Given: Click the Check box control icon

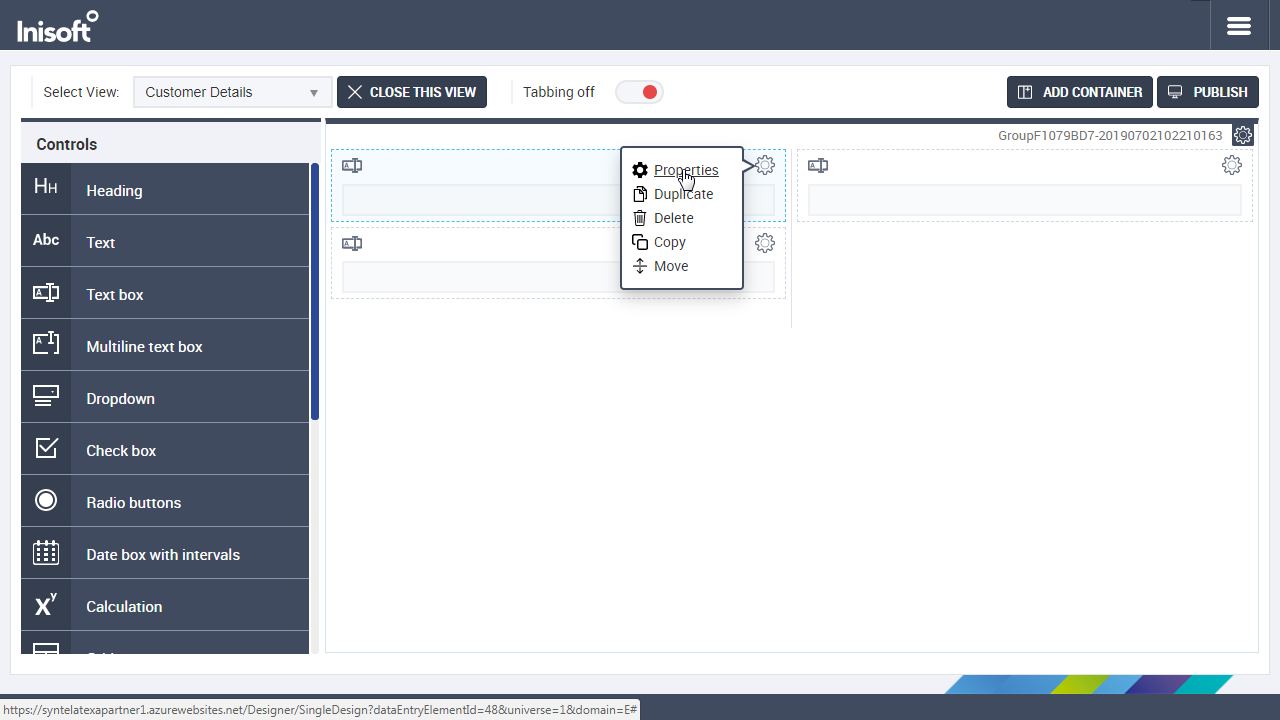Looking at the screenshot, I should pyautogui.click(x=46, y=449).
